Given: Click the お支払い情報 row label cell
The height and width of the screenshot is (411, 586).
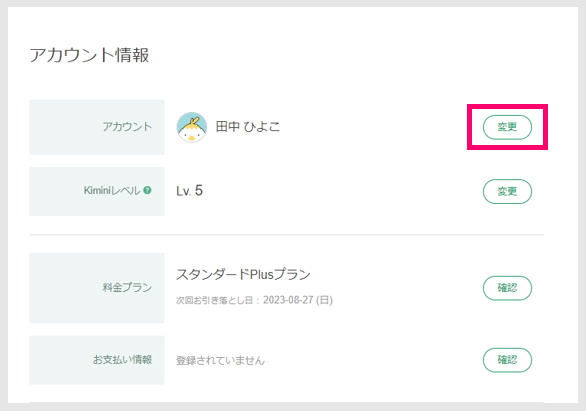Looking at the screenshot, I should 97,360.
